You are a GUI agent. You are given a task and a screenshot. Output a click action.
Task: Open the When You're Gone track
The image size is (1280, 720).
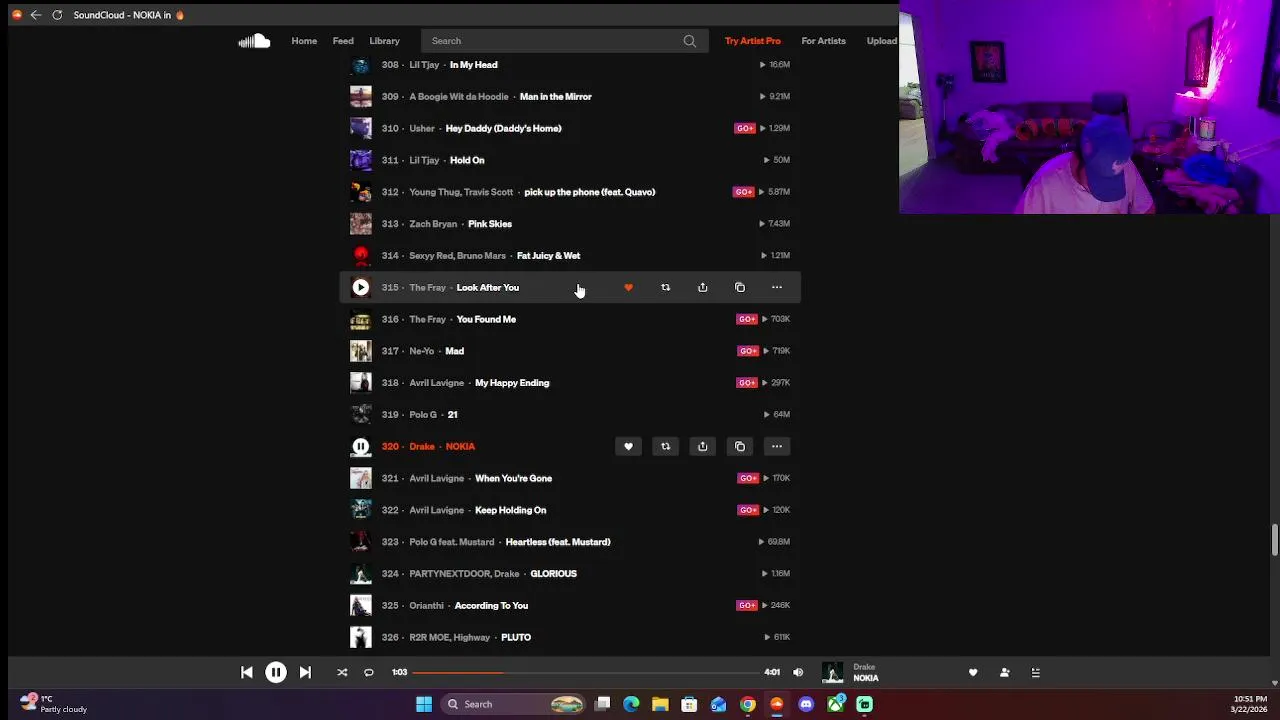(513, 479)
